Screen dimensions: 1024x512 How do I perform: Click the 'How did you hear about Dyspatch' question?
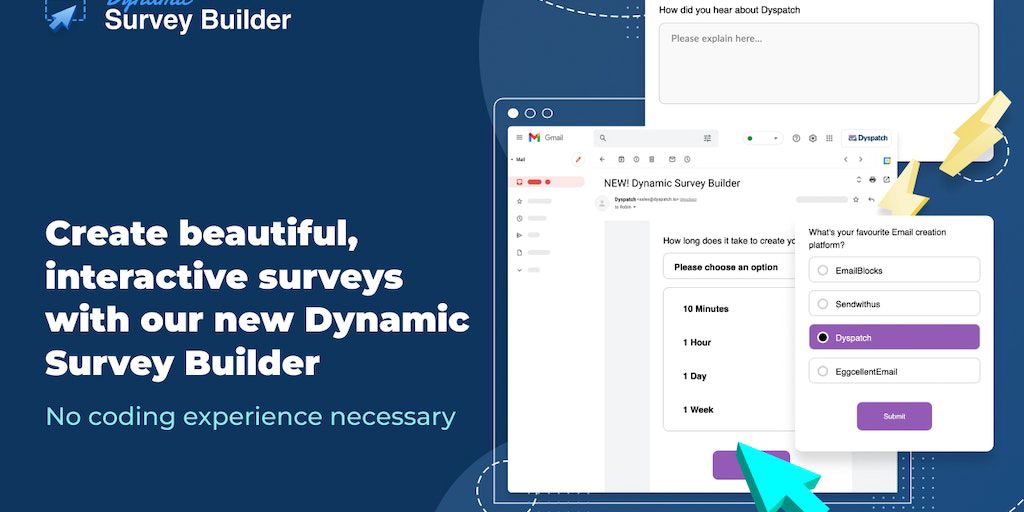click(729, 10)
